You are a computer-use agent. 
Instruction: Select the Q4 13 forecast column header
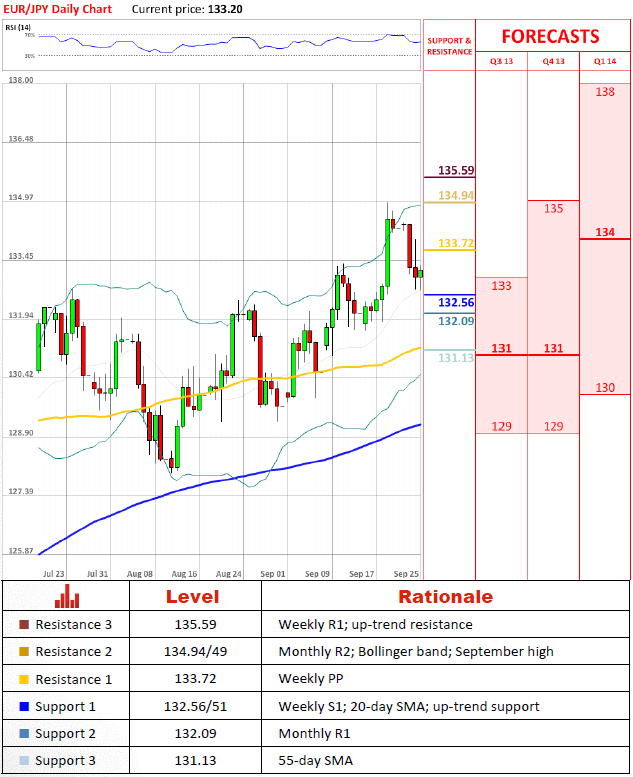pos(553,62)
